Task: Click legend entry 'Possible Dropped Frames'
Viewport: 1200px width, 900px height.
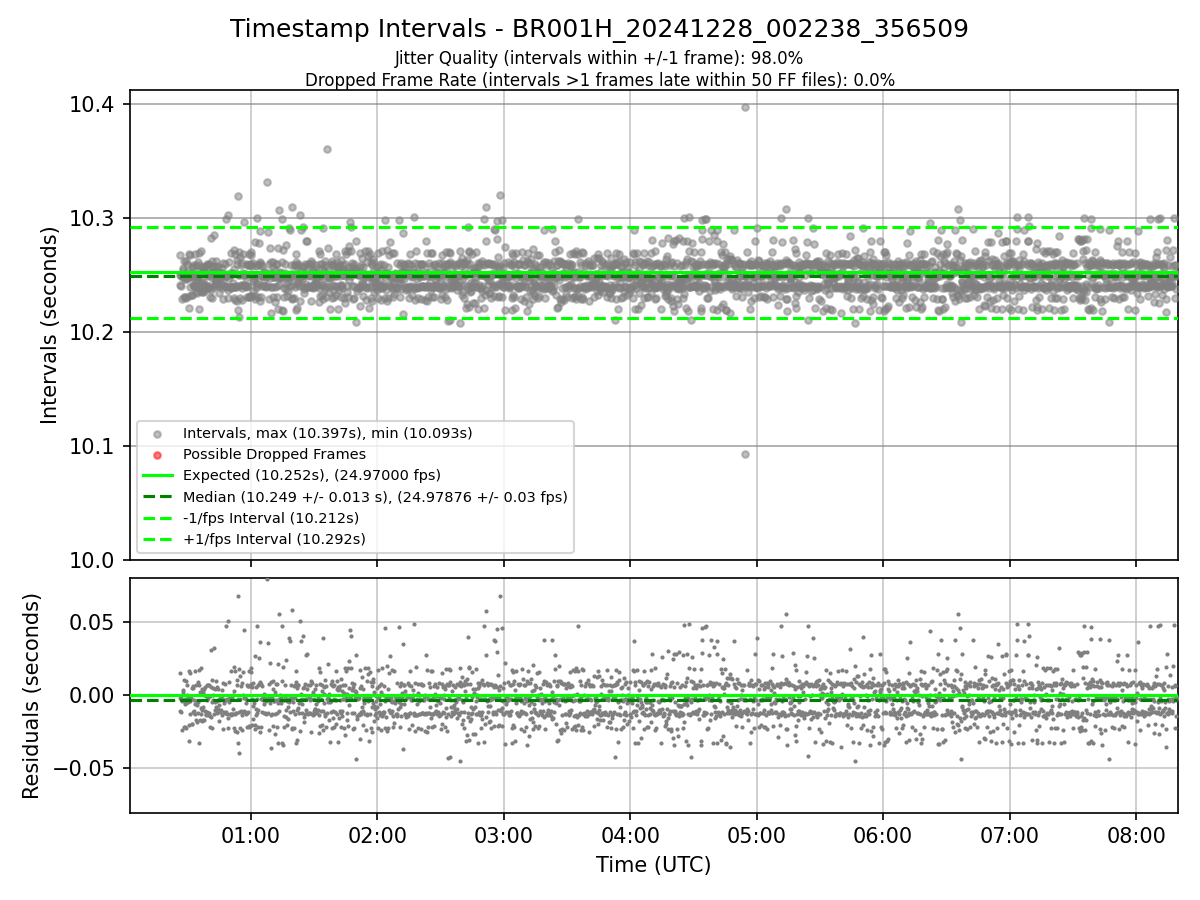Action: 274,454
